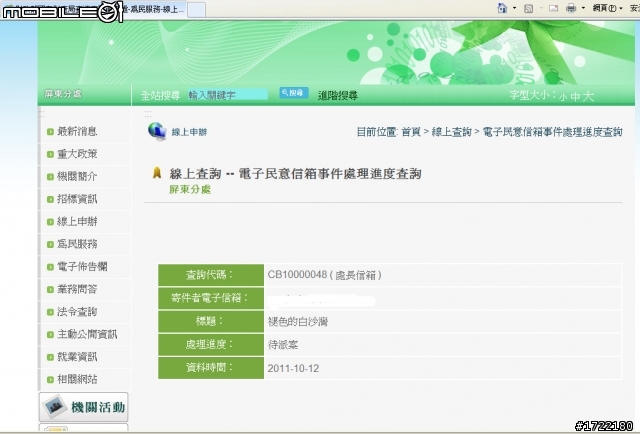This screenshot has height=434, width=640.
Task: Select the browser tab titled 為民服務-線上
Action: [x=155, y=9]
